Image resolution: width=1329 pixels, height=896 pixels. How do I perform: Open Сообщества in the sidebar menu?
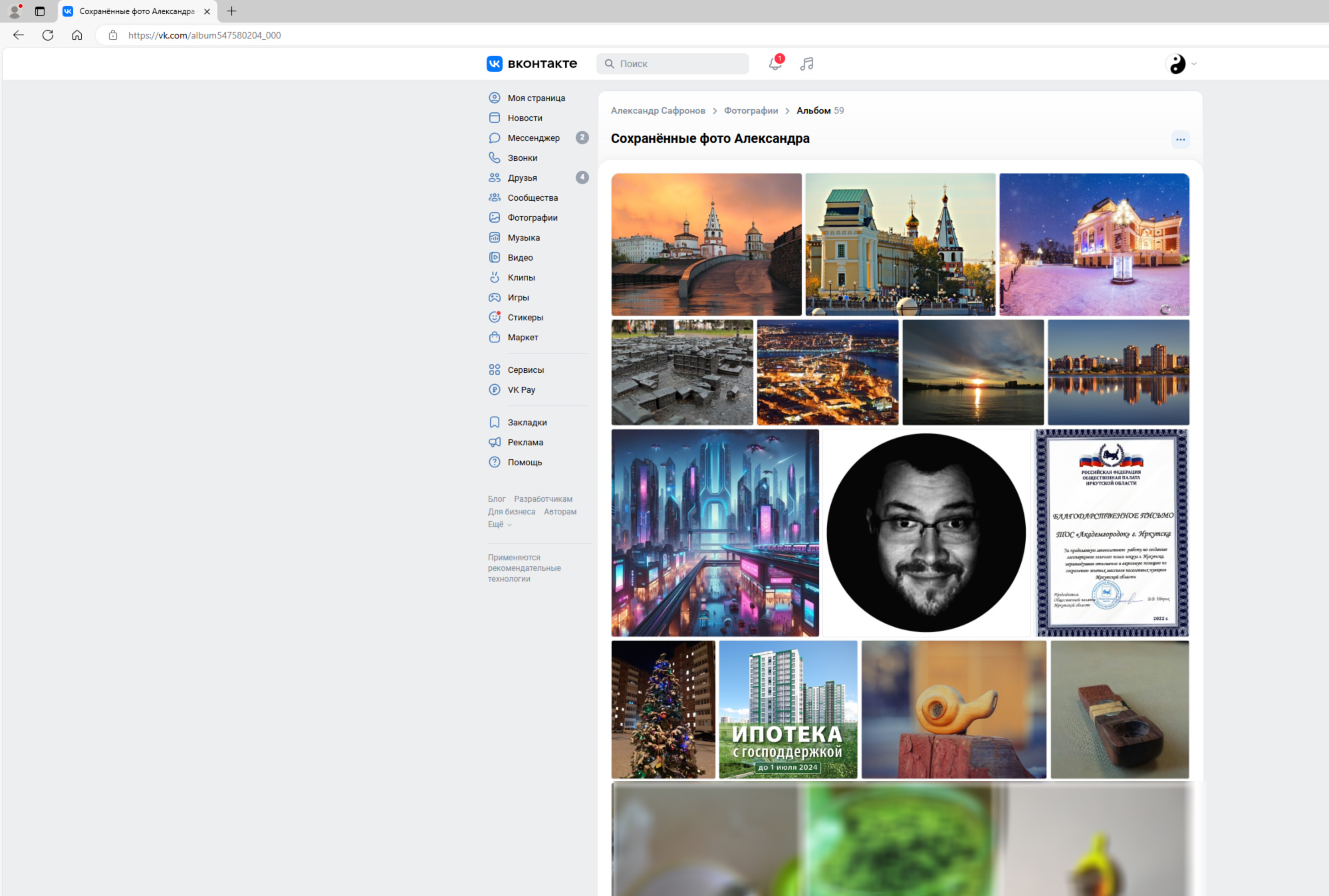tap(532, 197)
